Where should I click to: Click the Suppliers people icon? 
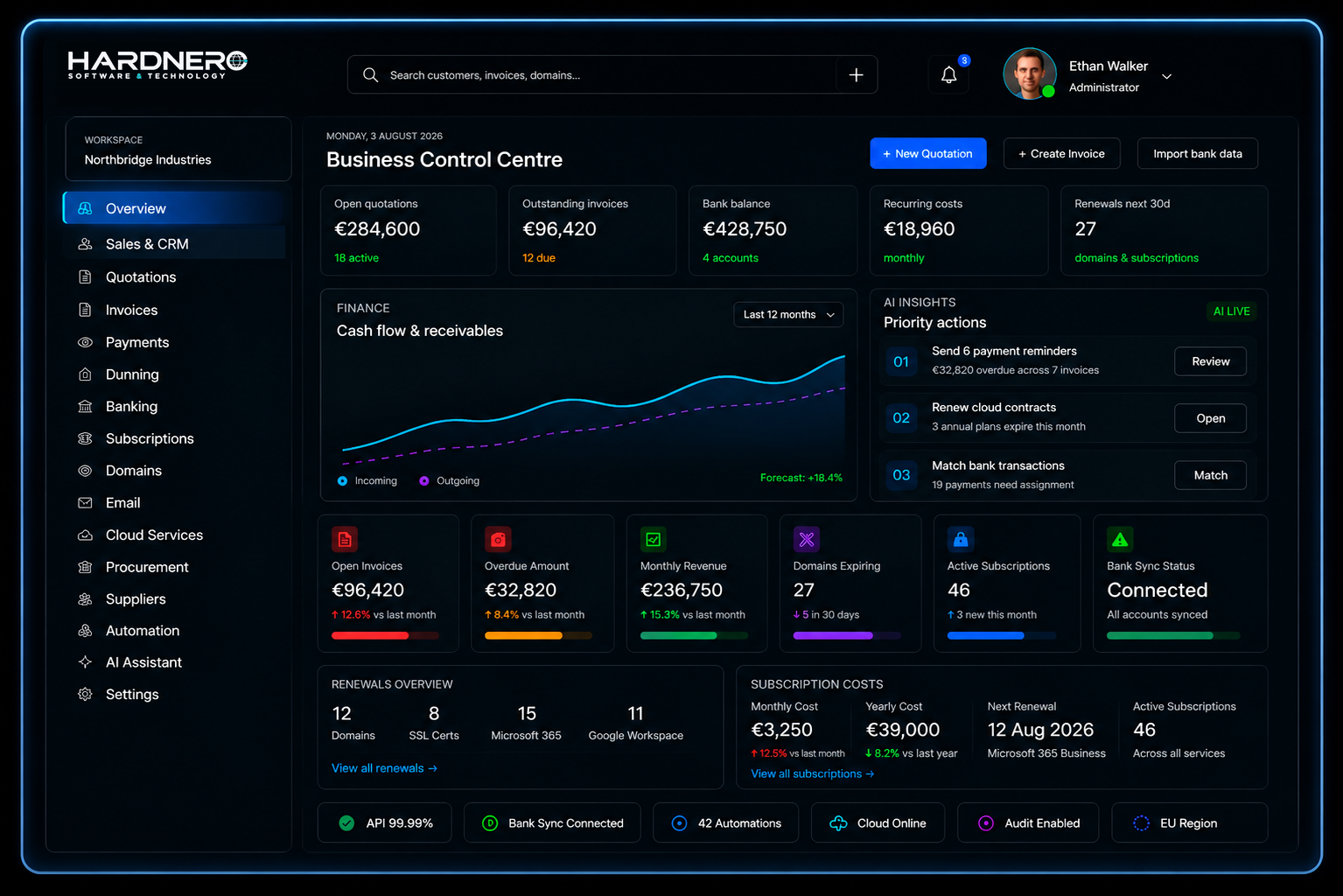[x=85, y=599]
